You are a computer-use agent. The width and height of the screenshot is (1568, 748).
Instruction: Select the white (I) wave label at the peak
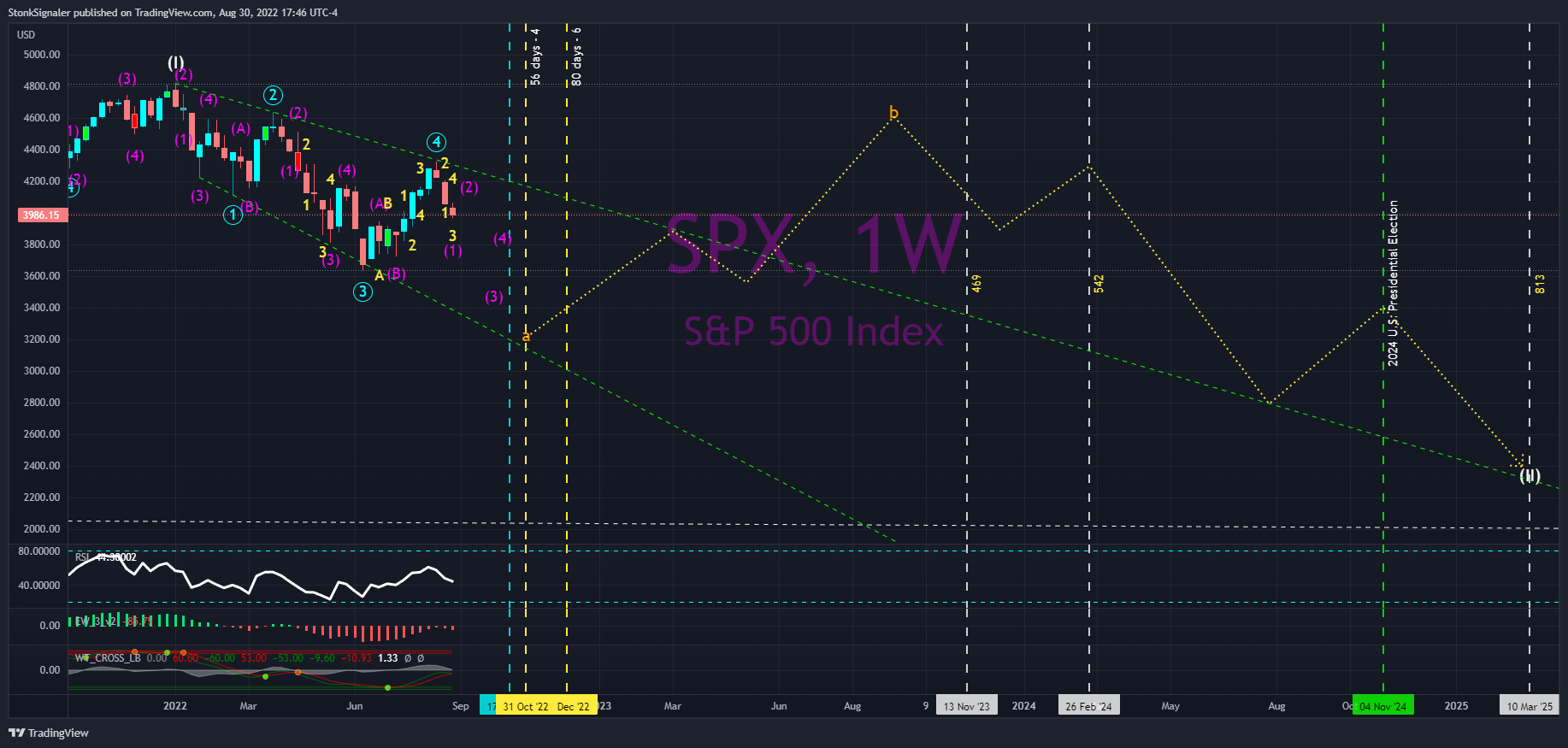(x=175, y=62)
